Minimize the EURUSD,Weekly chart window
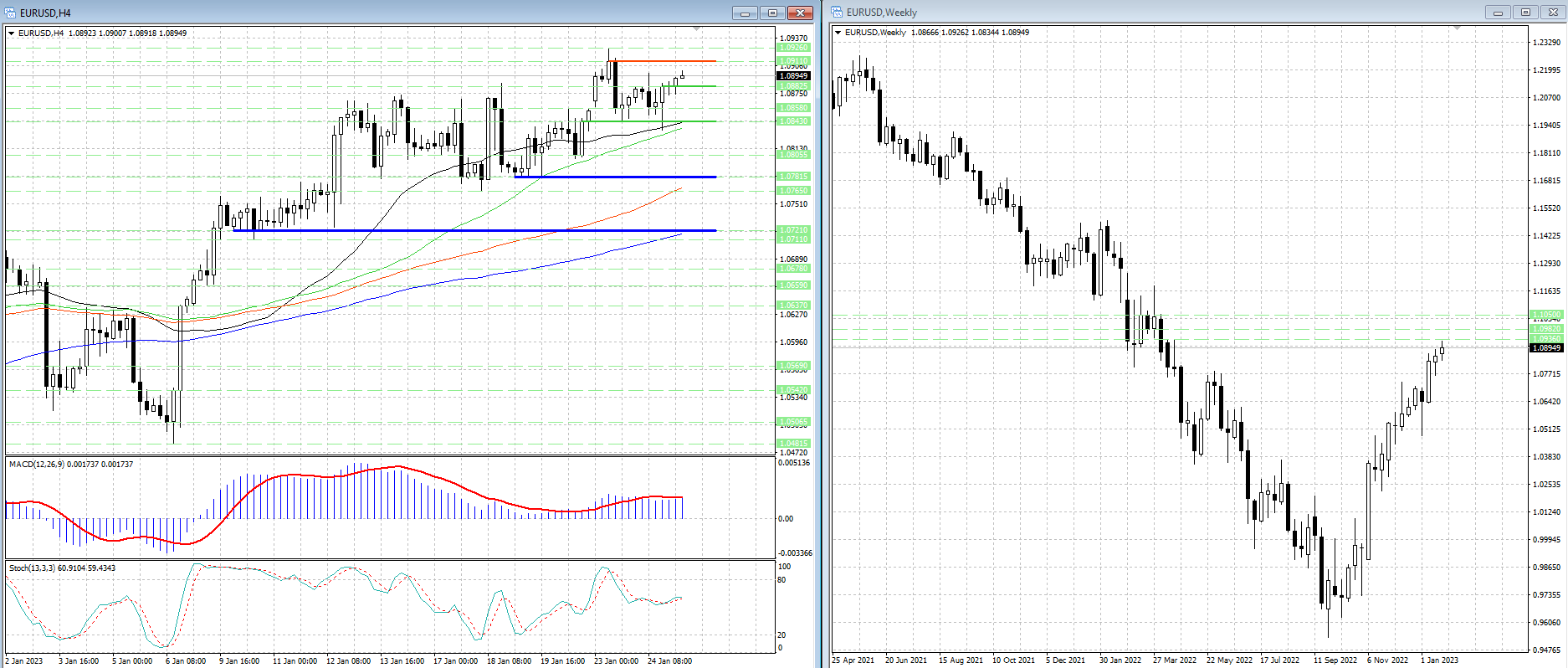 [x=1498, y=13]
